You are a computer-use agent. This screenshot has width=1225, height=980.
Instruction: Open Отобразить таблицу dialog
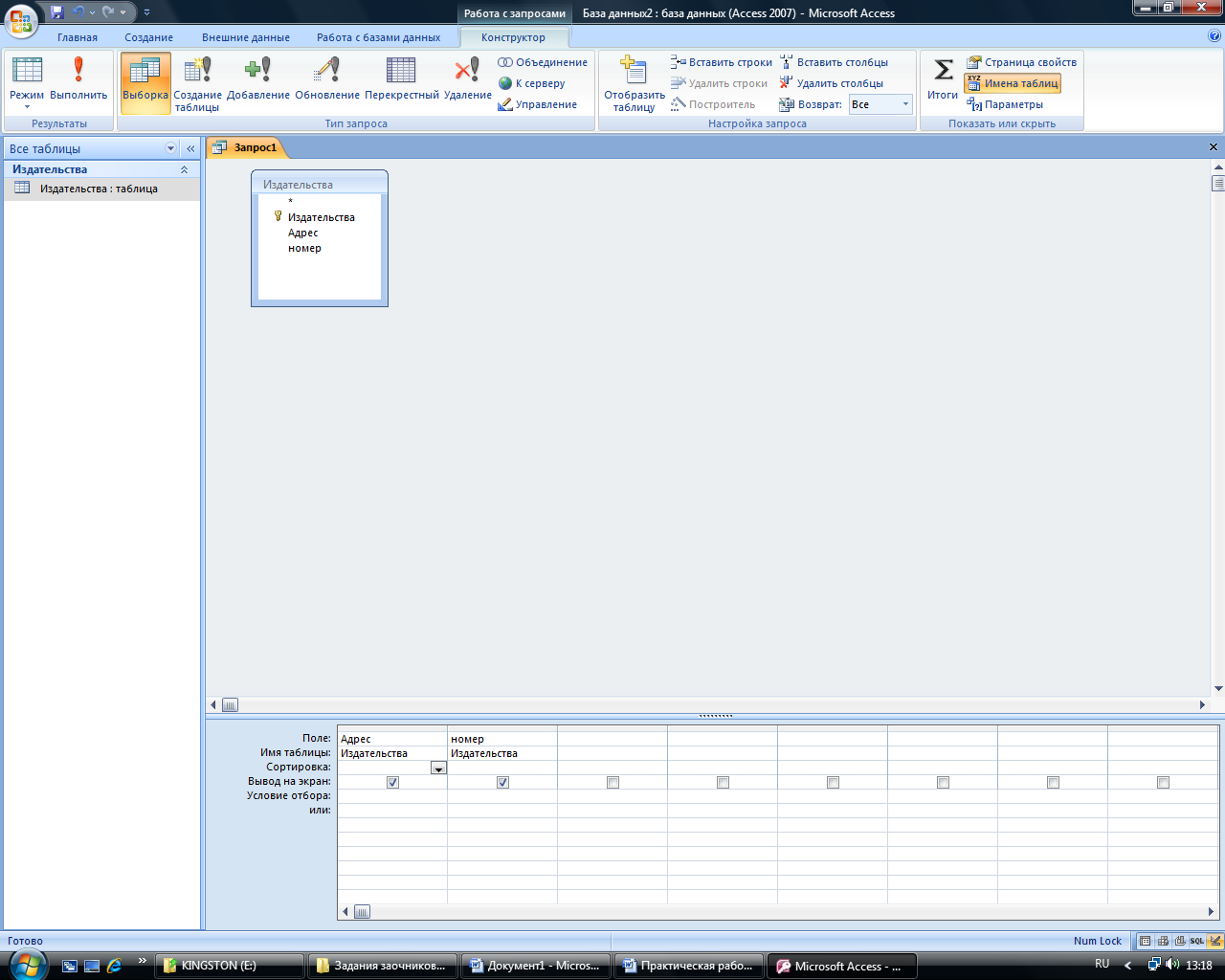(635, 82)
